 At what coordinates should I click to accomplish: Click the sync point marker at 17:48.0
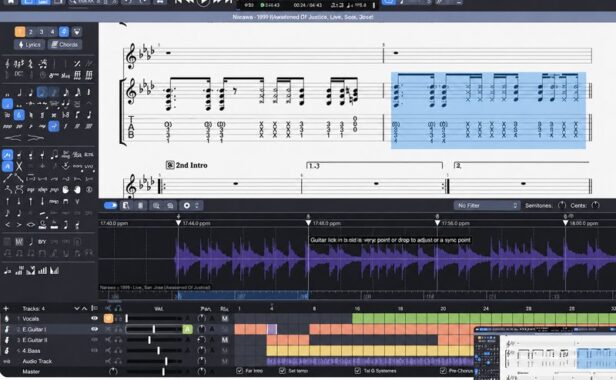tap(308, 223)
